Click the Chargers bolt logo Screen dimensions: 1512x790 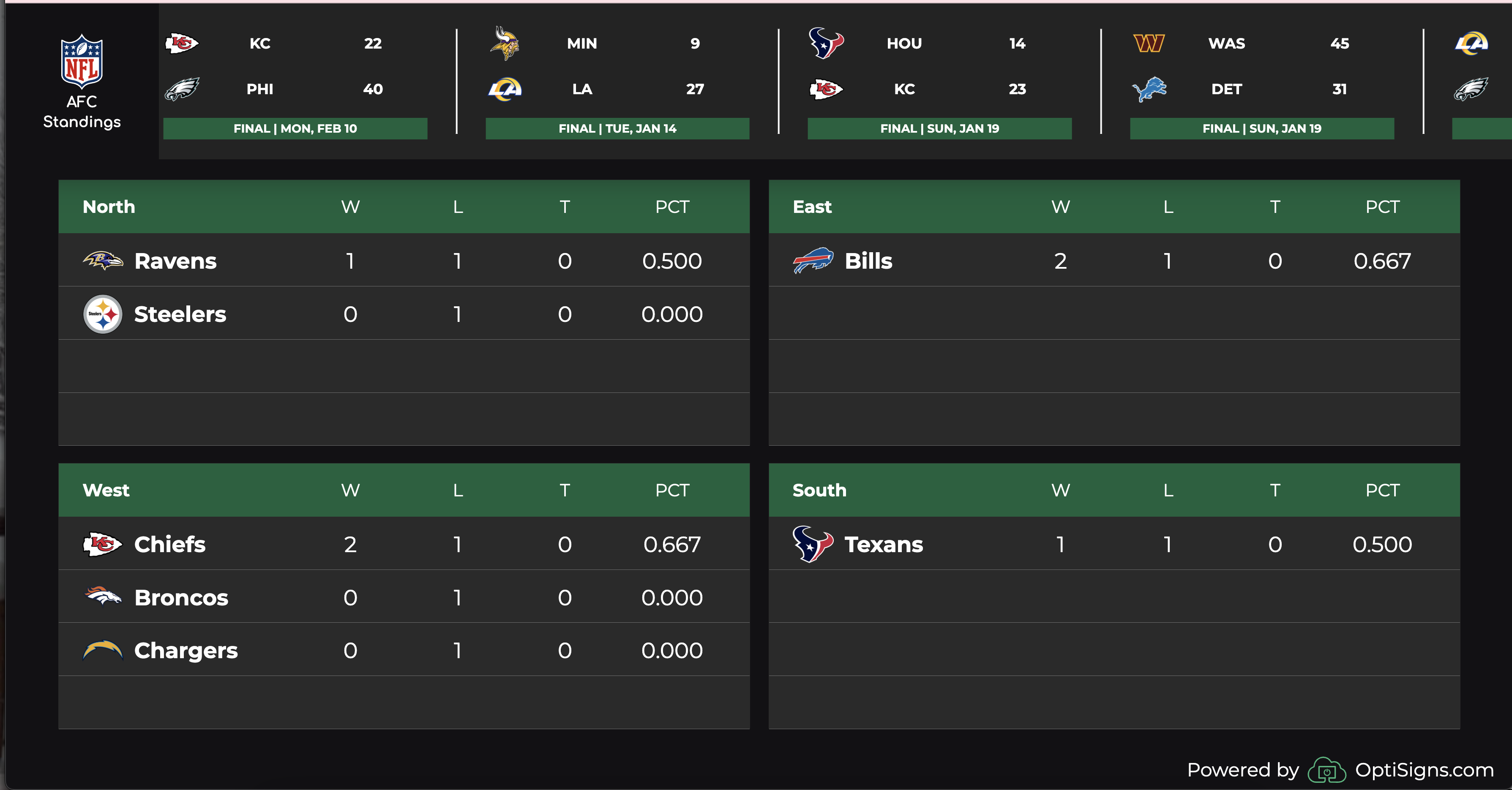(103, 650)
